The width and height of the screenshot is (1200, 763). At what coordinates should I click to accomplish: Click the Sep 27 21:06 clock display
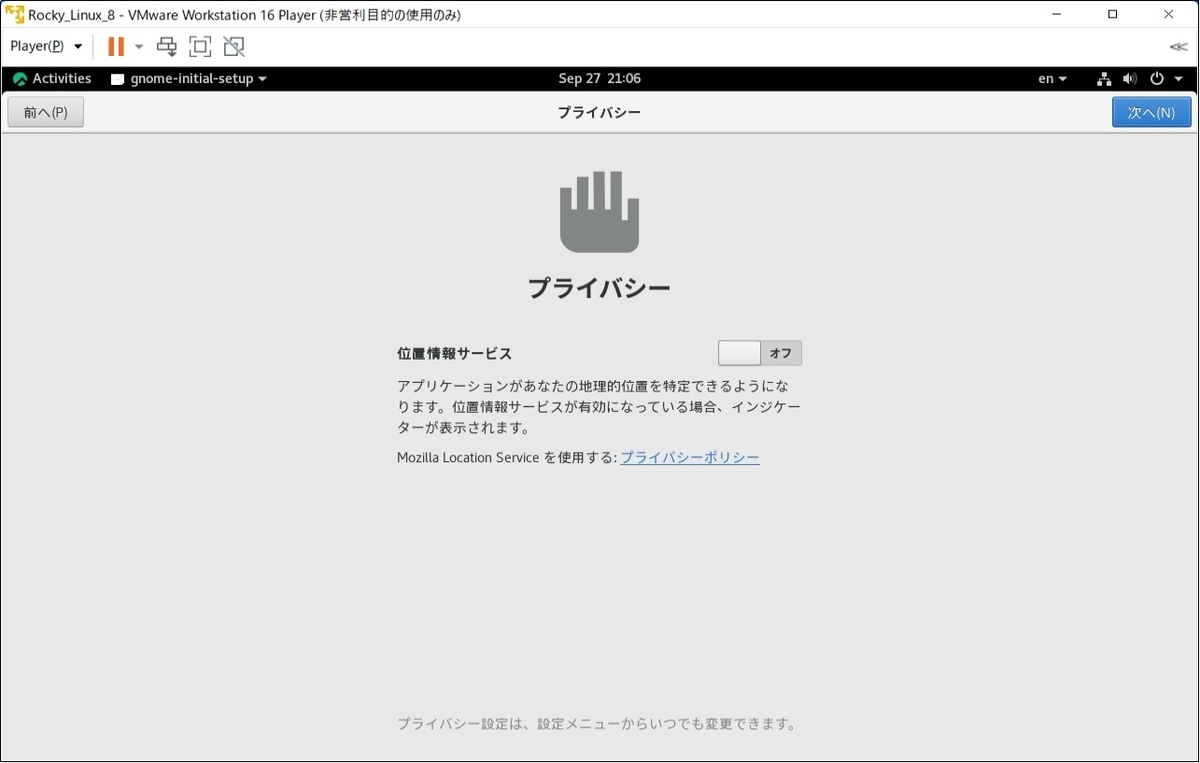tap(600, 78)
